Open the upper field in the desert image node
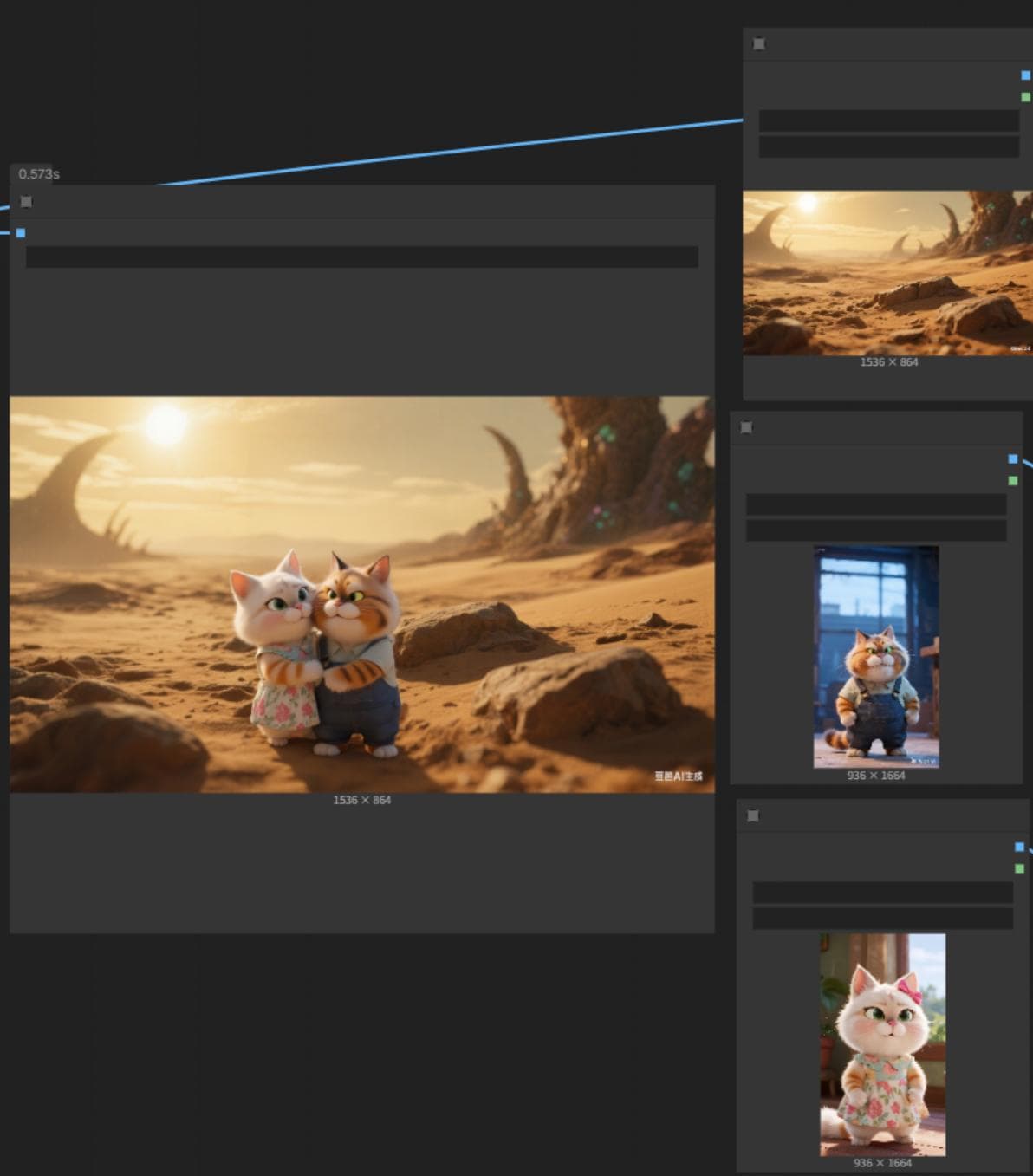This screenshot has height=1176, width=1033. coord(889,120)
